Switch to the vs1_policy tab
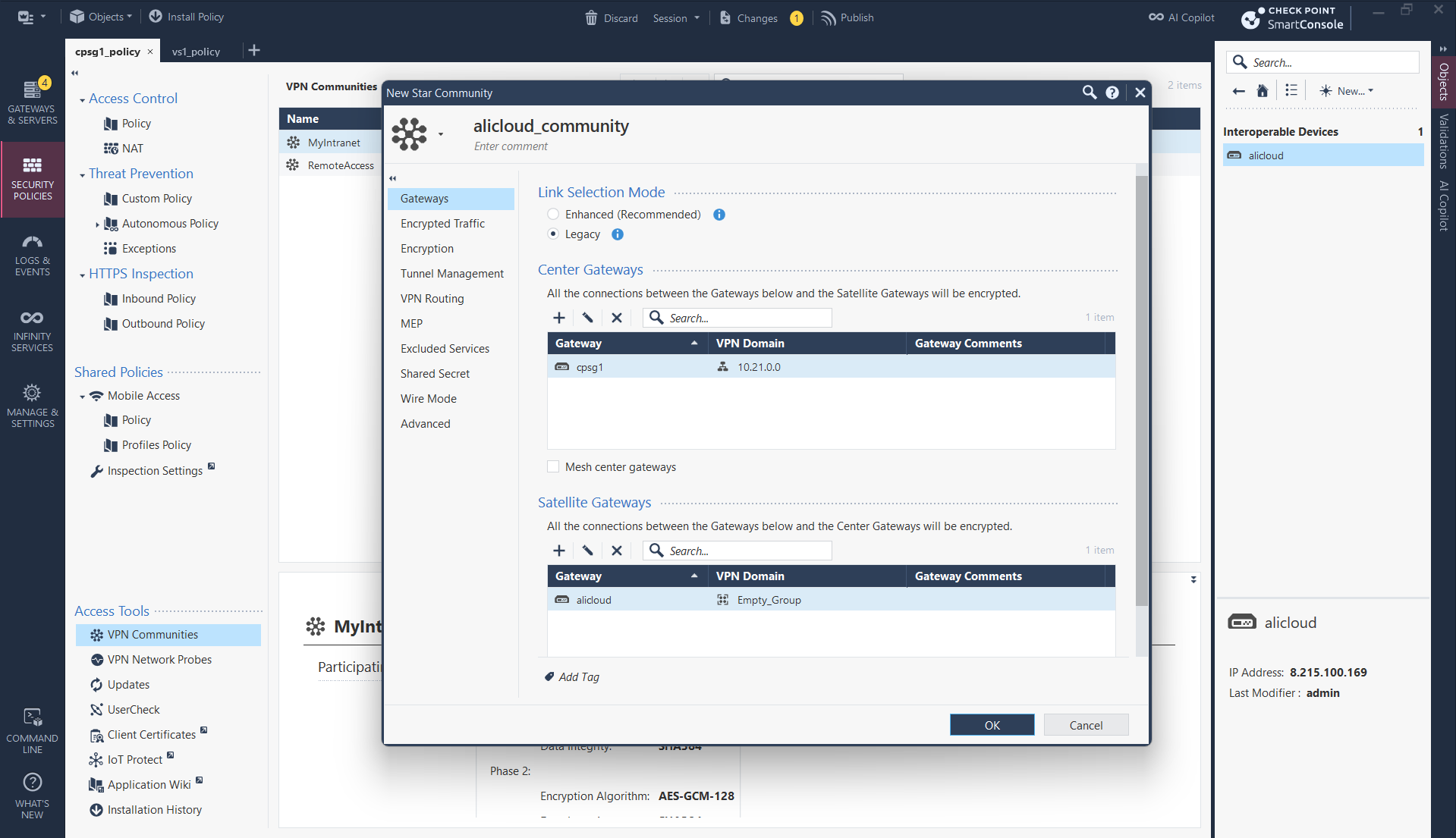The image size is (1456, 838). click(x=196, y=52)
